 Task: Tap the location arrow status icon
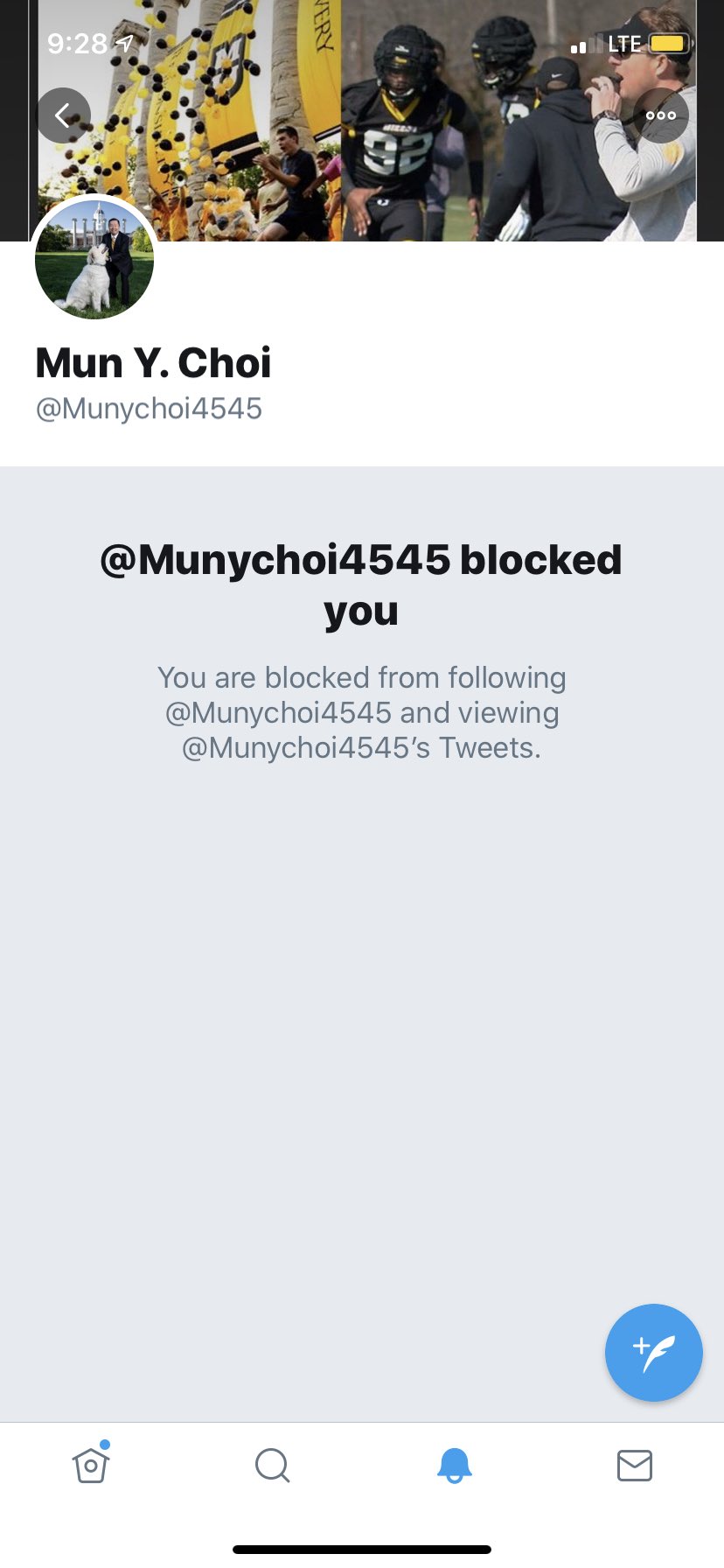[126, 43]
